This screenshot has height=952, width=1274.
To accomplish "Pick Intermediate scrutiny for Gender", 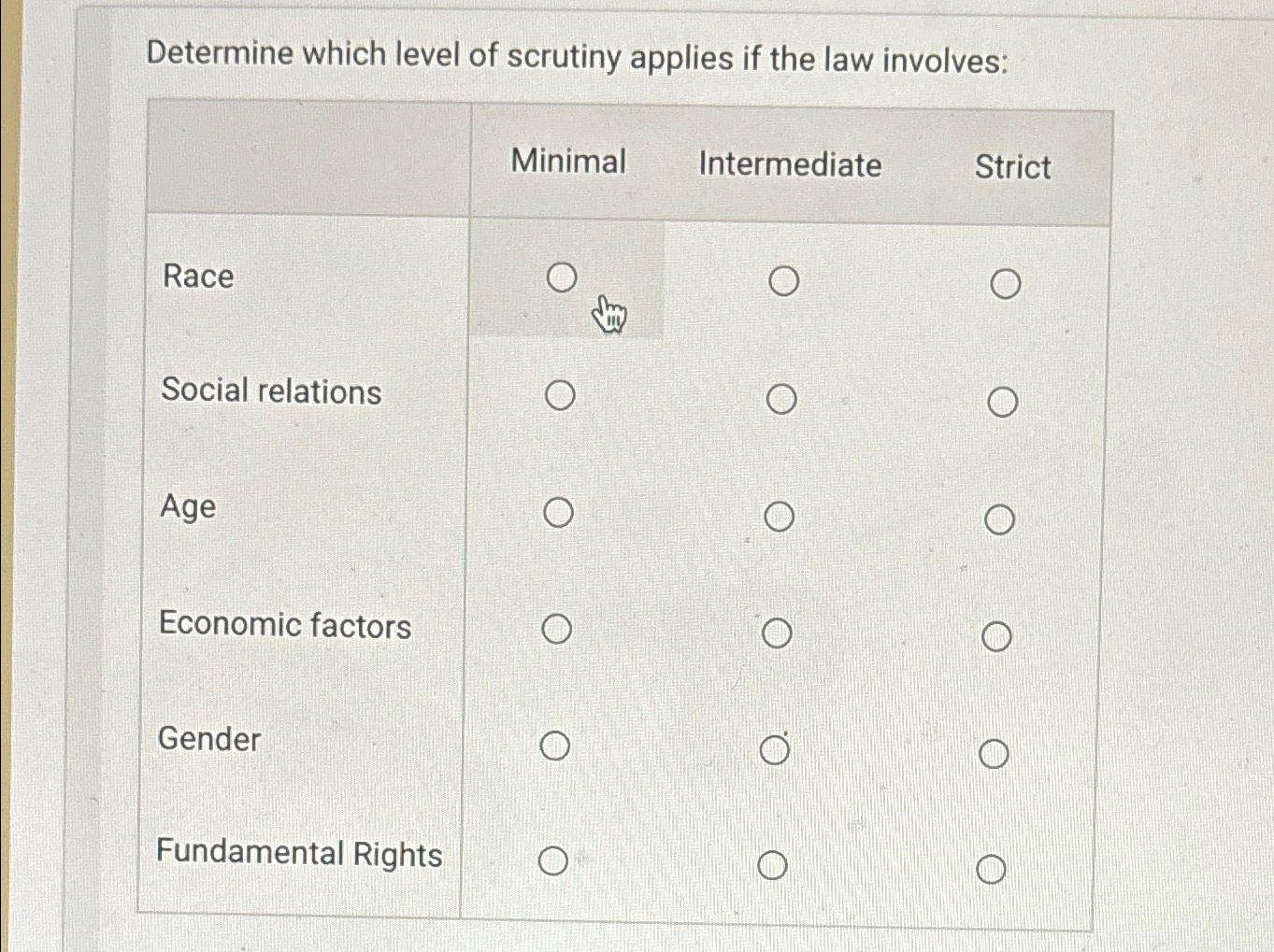I will pyautogui.click(x=775, y=749).
